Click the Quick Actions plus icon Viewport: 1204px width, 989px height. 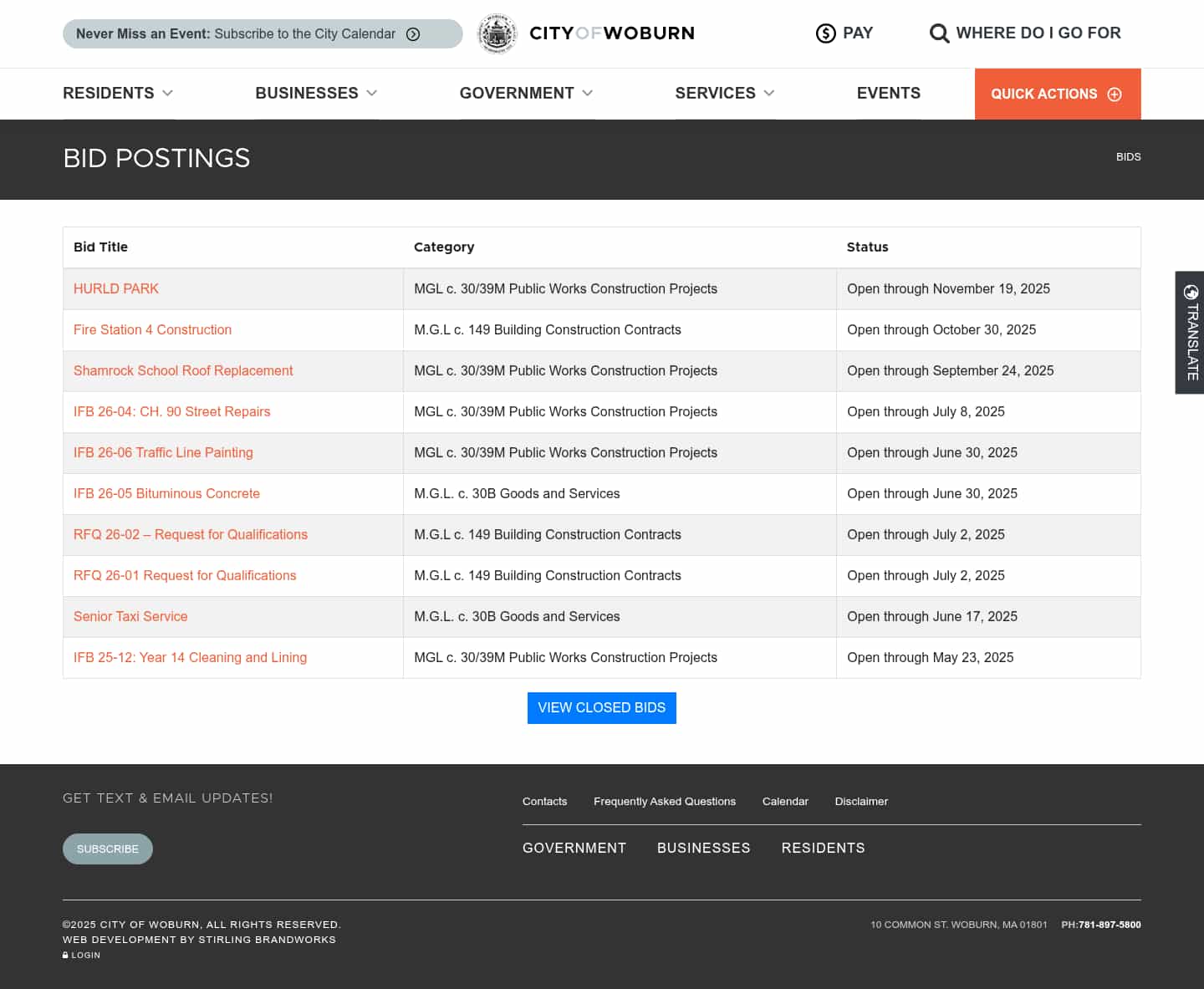point(1115,94)
